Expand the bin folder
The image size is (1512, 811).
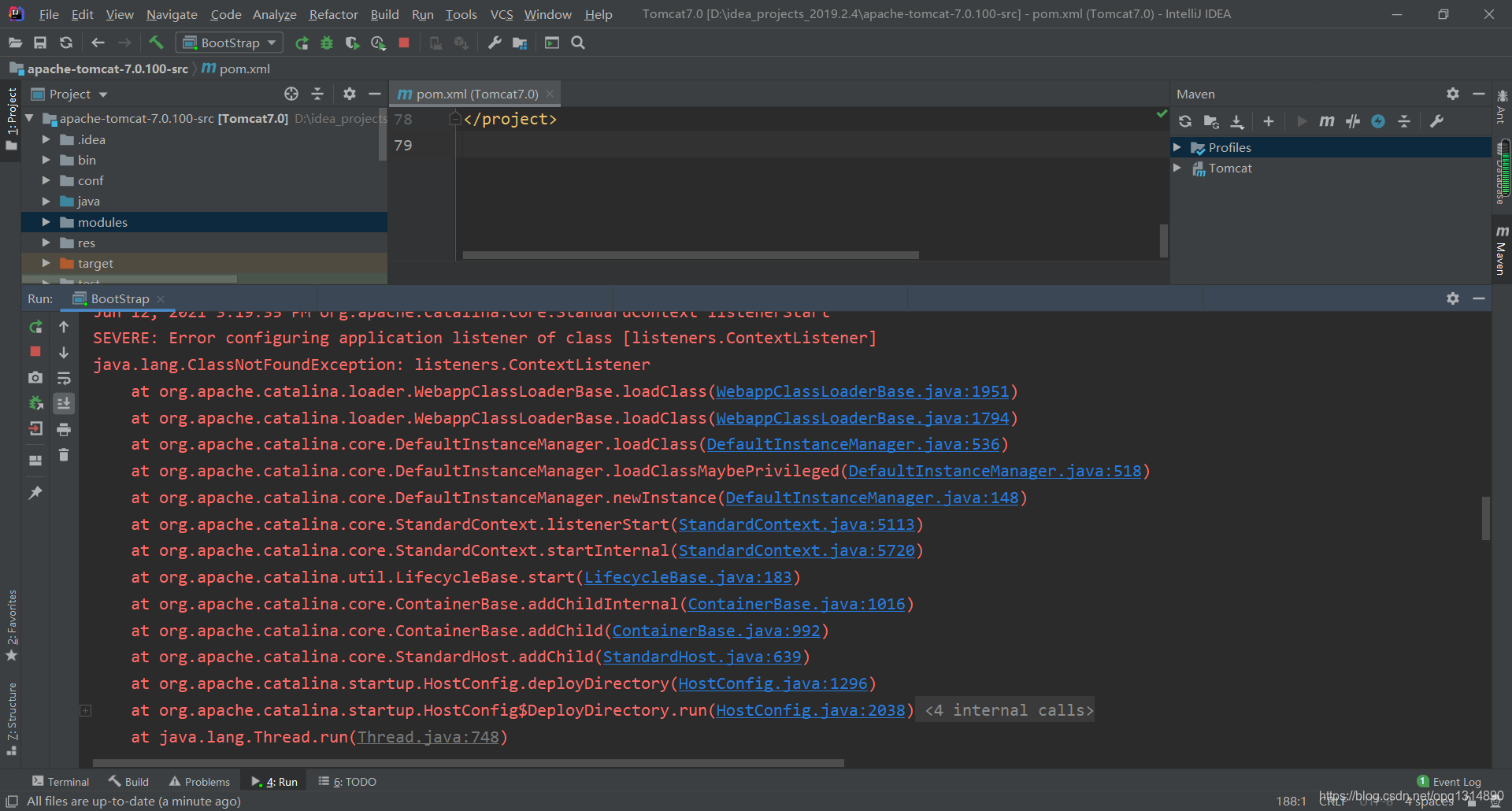tap(46, 160)
